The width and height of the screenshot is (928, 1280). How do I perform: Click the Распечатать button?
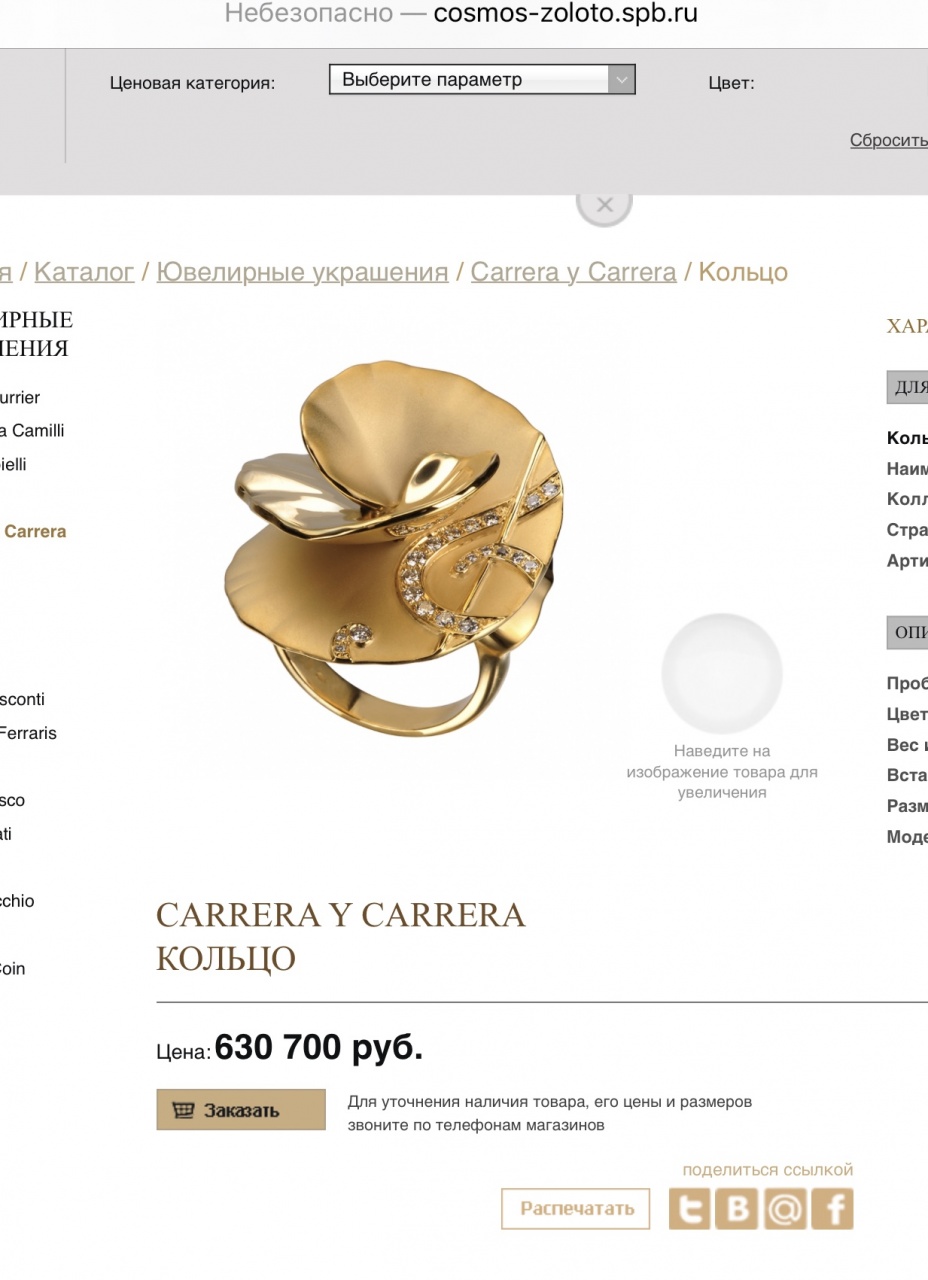click(576, 1209)
